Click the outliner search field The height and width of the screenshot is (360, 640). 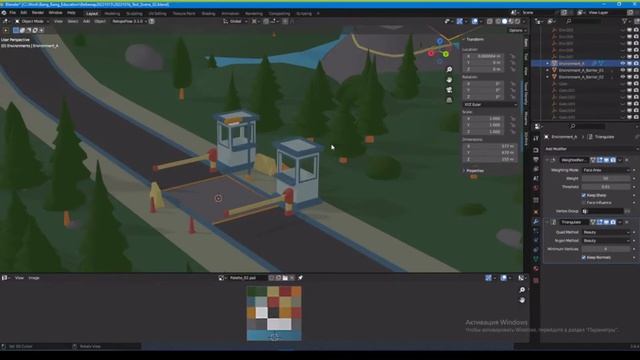coord(584,21)
